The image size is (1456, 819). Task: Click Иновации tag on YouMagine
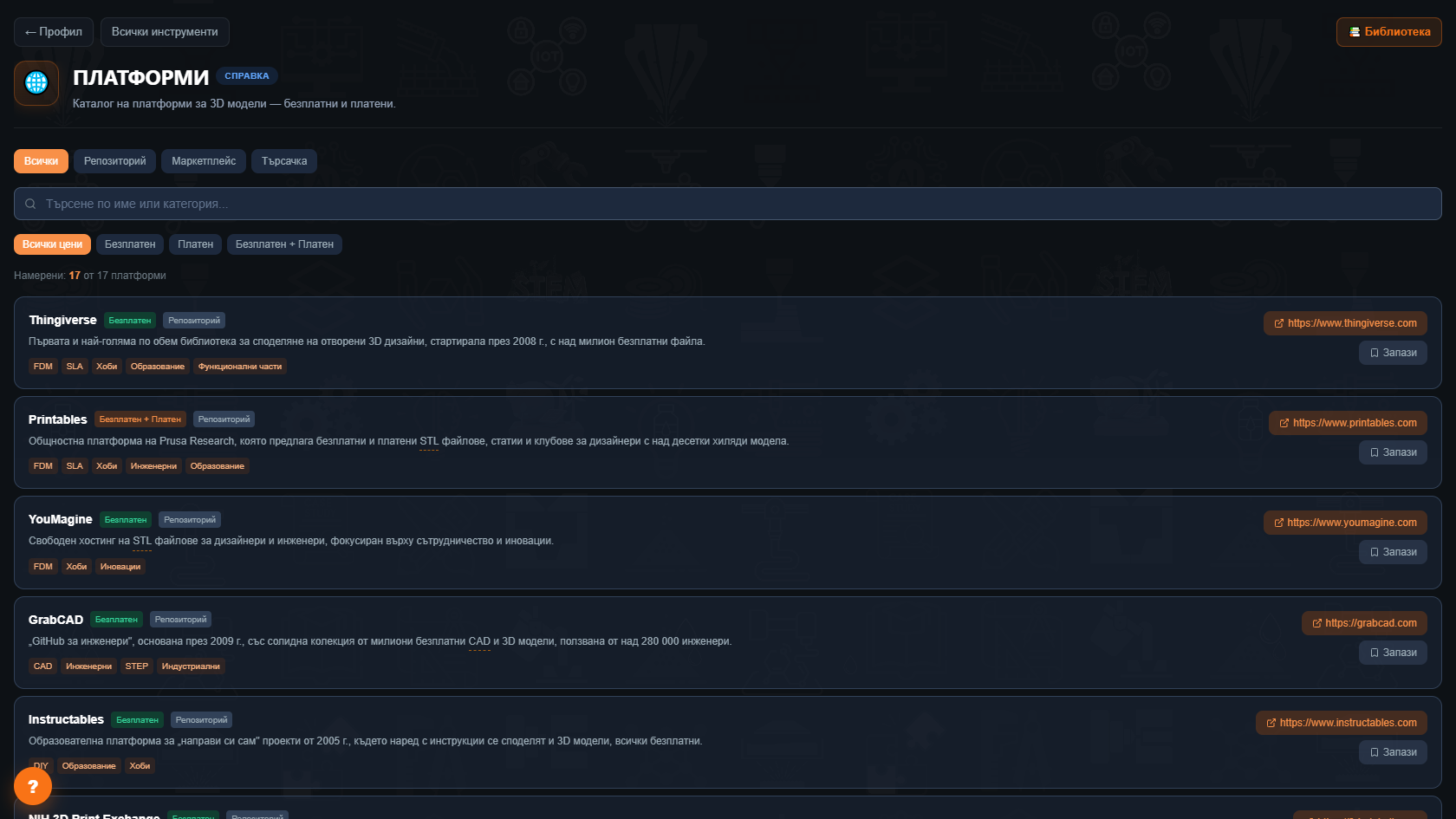click(120, 567)
